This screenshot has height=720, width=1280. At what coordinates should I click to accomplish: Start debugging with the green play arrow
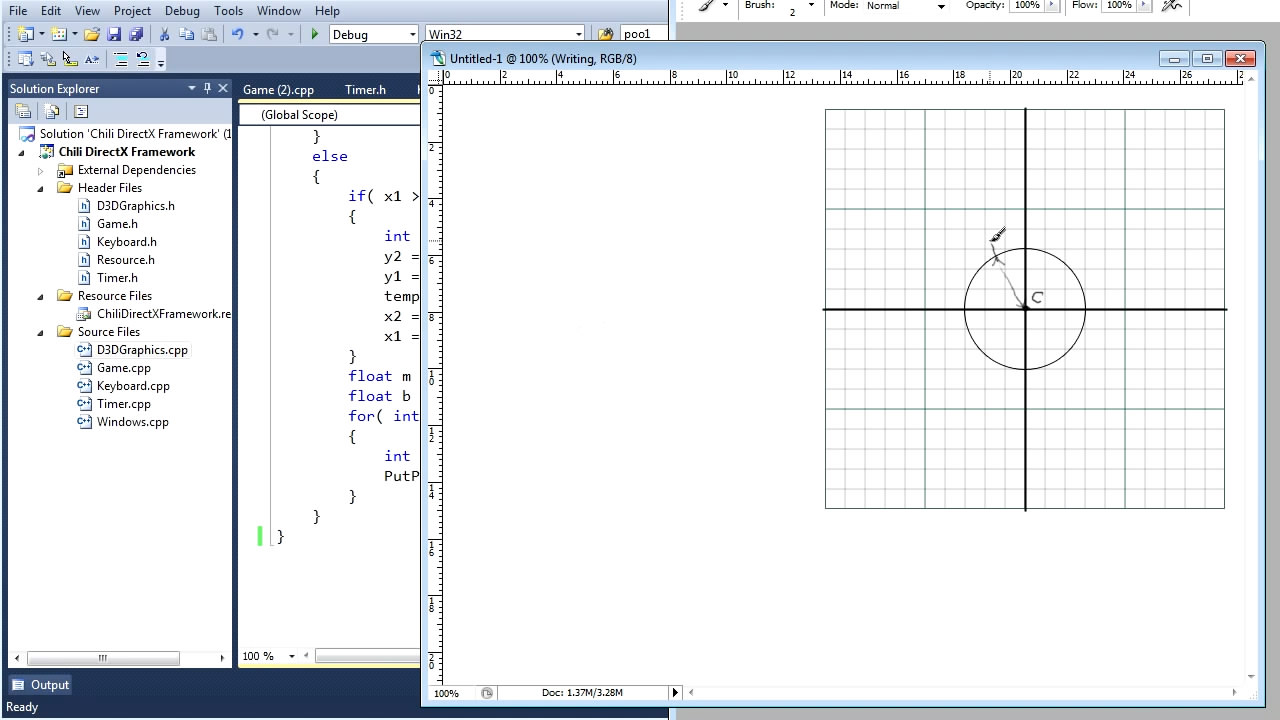(x=315, y=34)
